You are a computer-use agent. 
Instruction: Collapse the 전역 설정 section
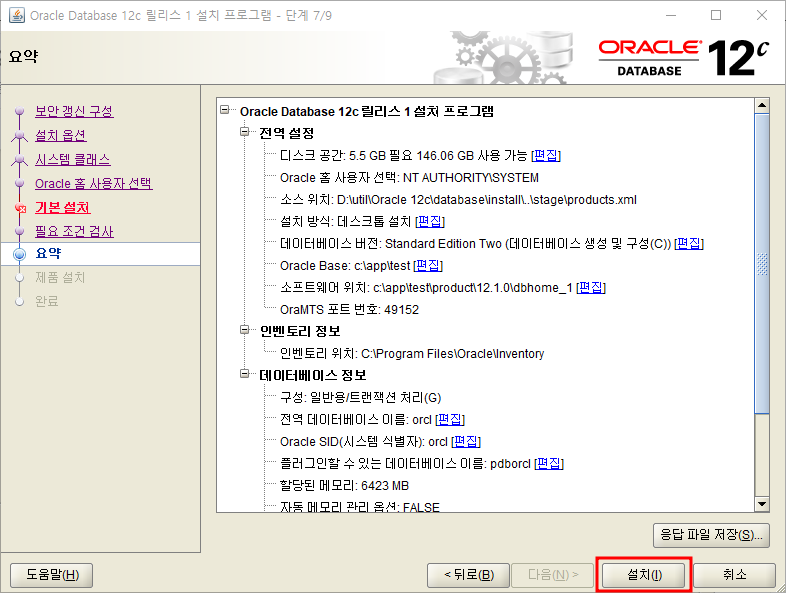click(245, 132)
